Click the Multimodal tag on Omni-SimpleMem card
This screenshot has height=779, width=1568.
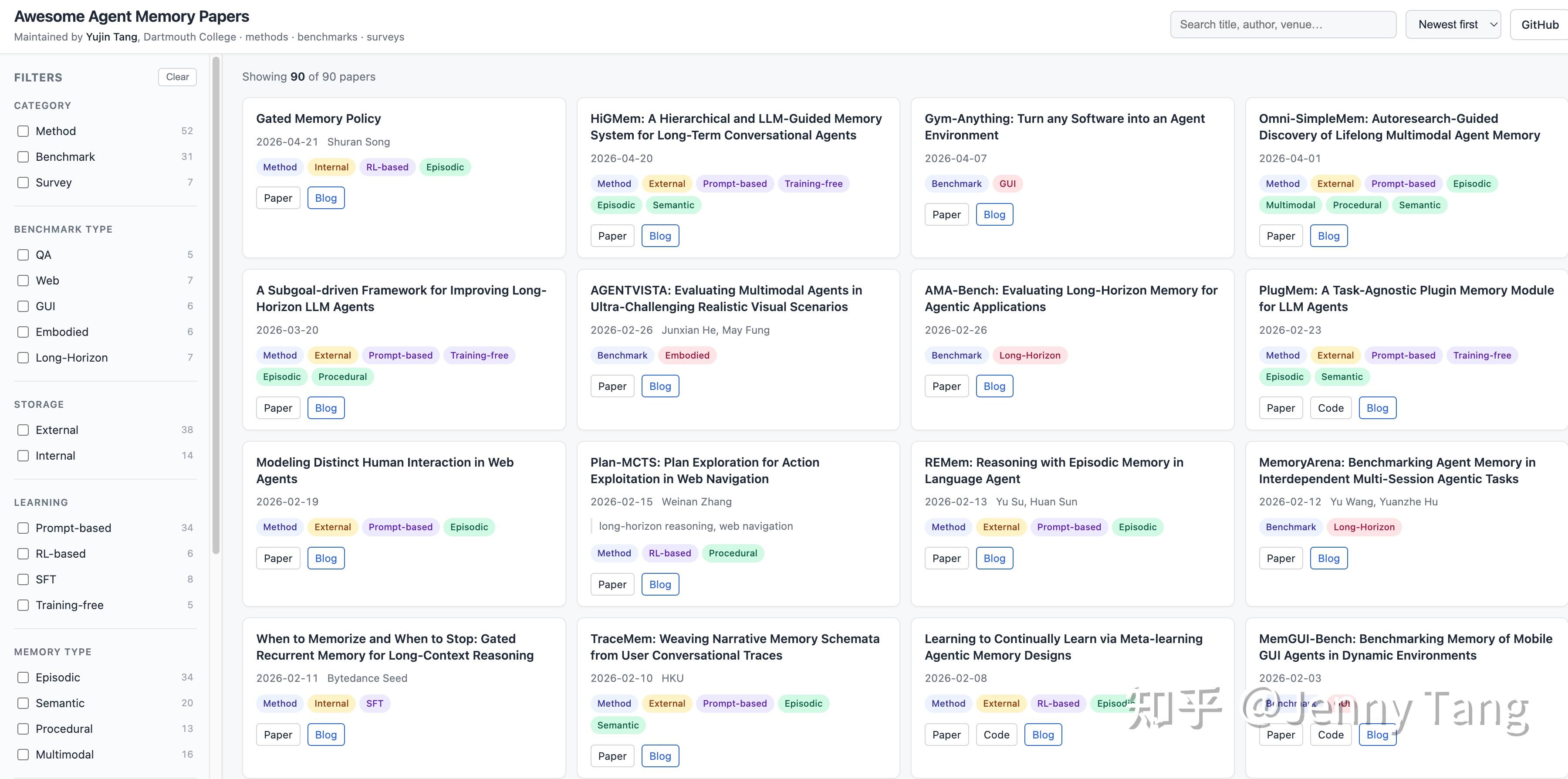pos(1291,205)
